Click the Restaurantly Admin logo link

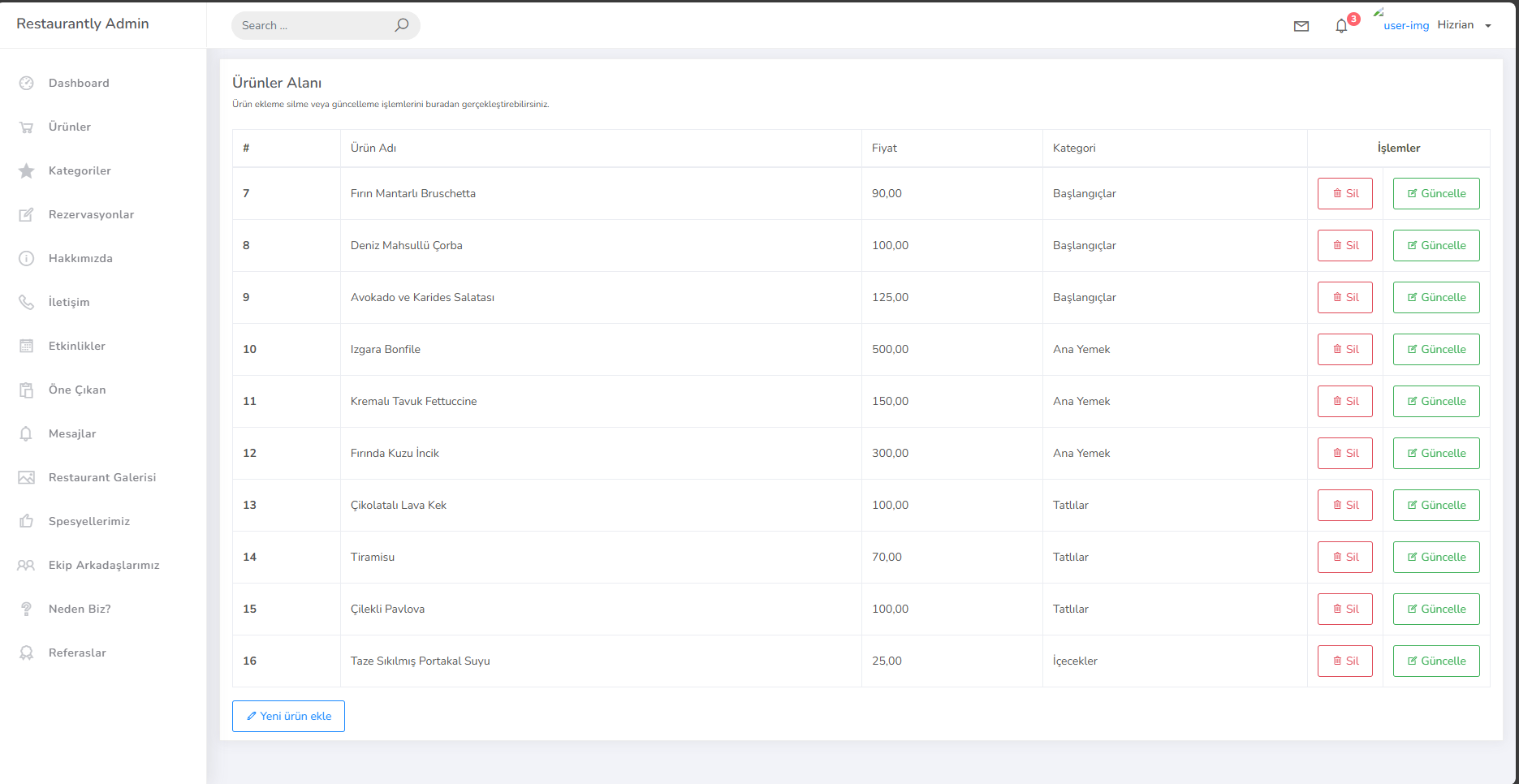(x=83, y=24)
